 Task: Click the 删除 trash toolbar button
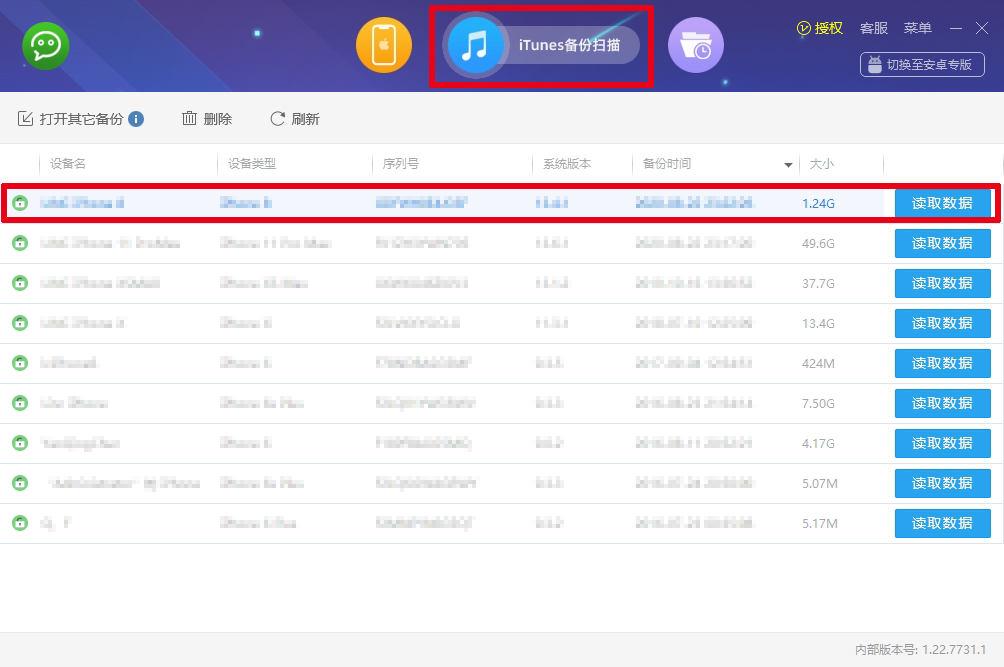tap(207, 119)
